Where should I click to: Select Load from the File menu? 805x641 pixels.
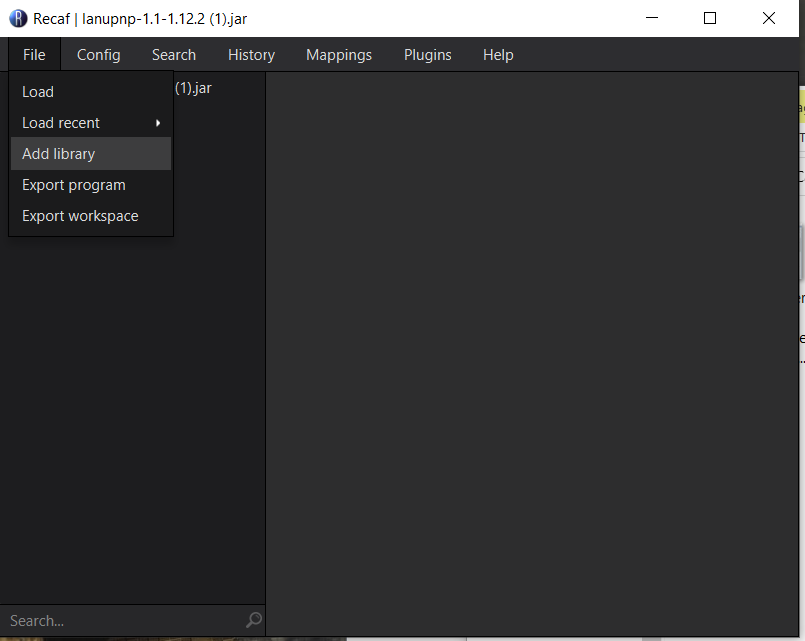click(x=38, y=91)
